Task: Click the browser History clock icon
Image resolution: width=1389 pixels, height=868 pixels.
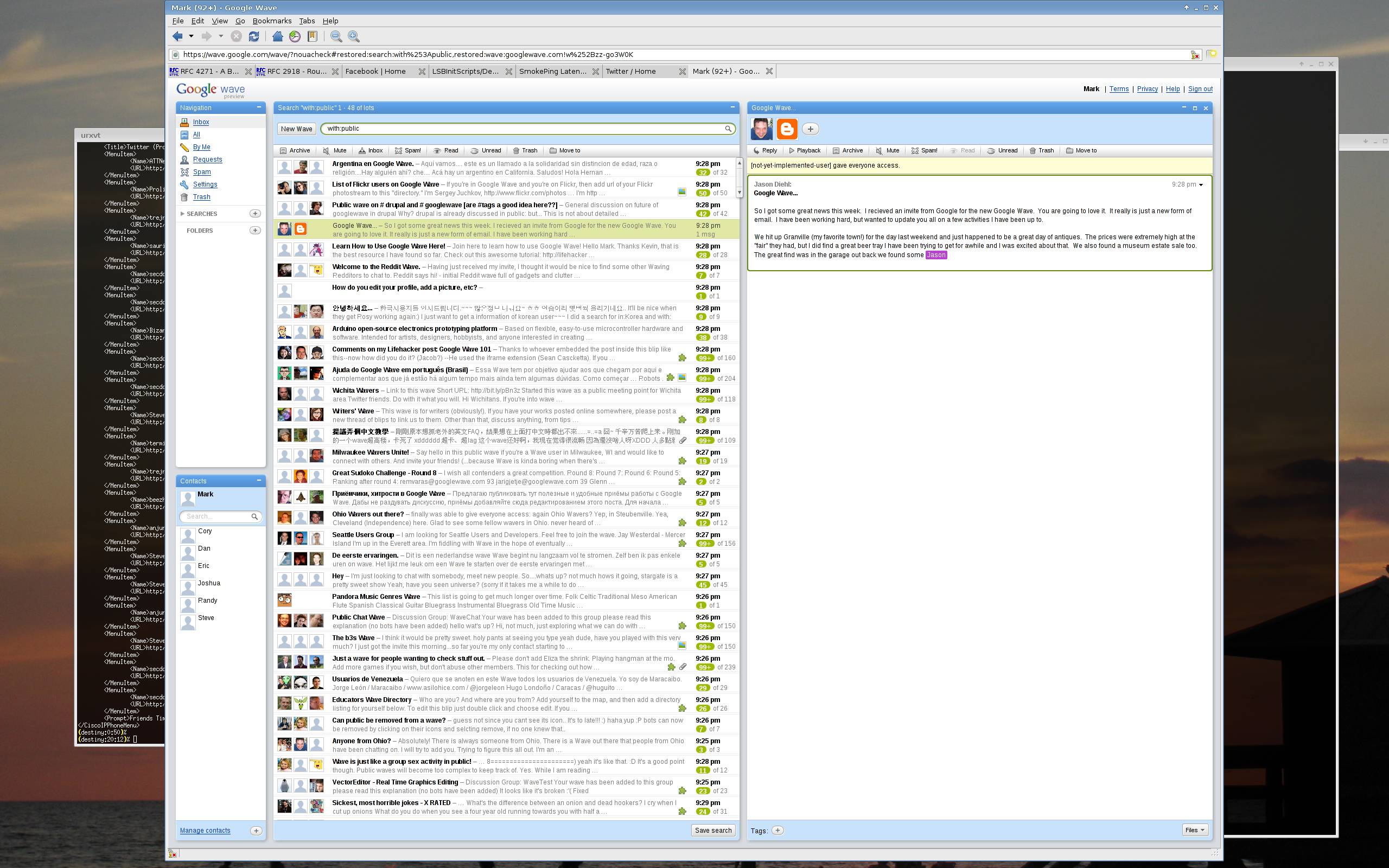Action: [295, 37]
